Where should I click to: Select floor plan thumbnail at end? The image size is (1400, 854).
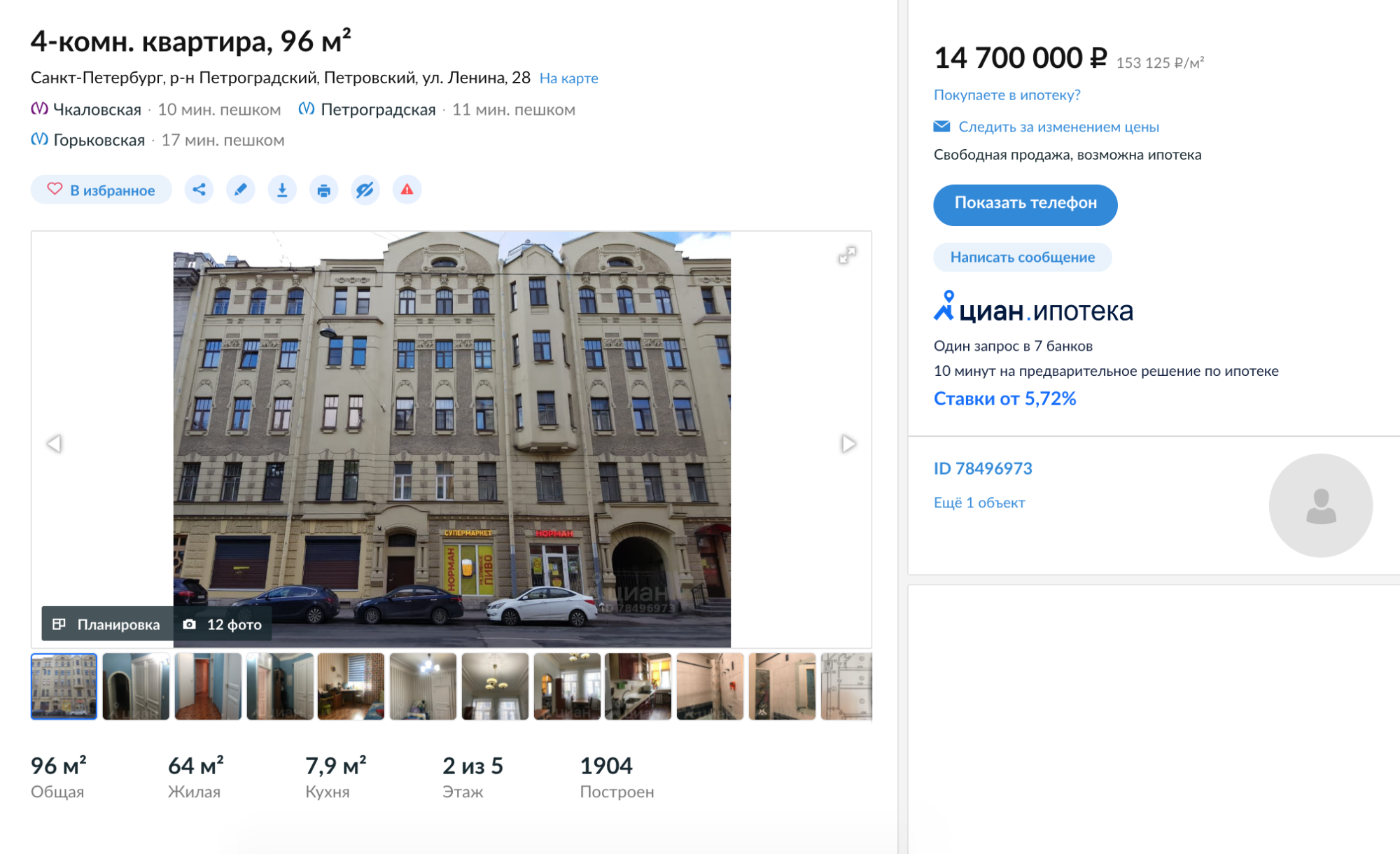coord(846,686)
